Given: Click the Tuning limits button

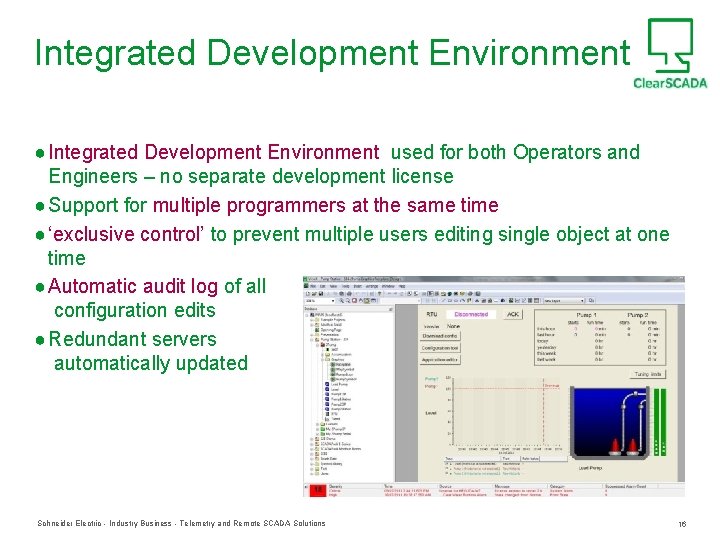Looking at the screenshot, I should pos(648,374).
